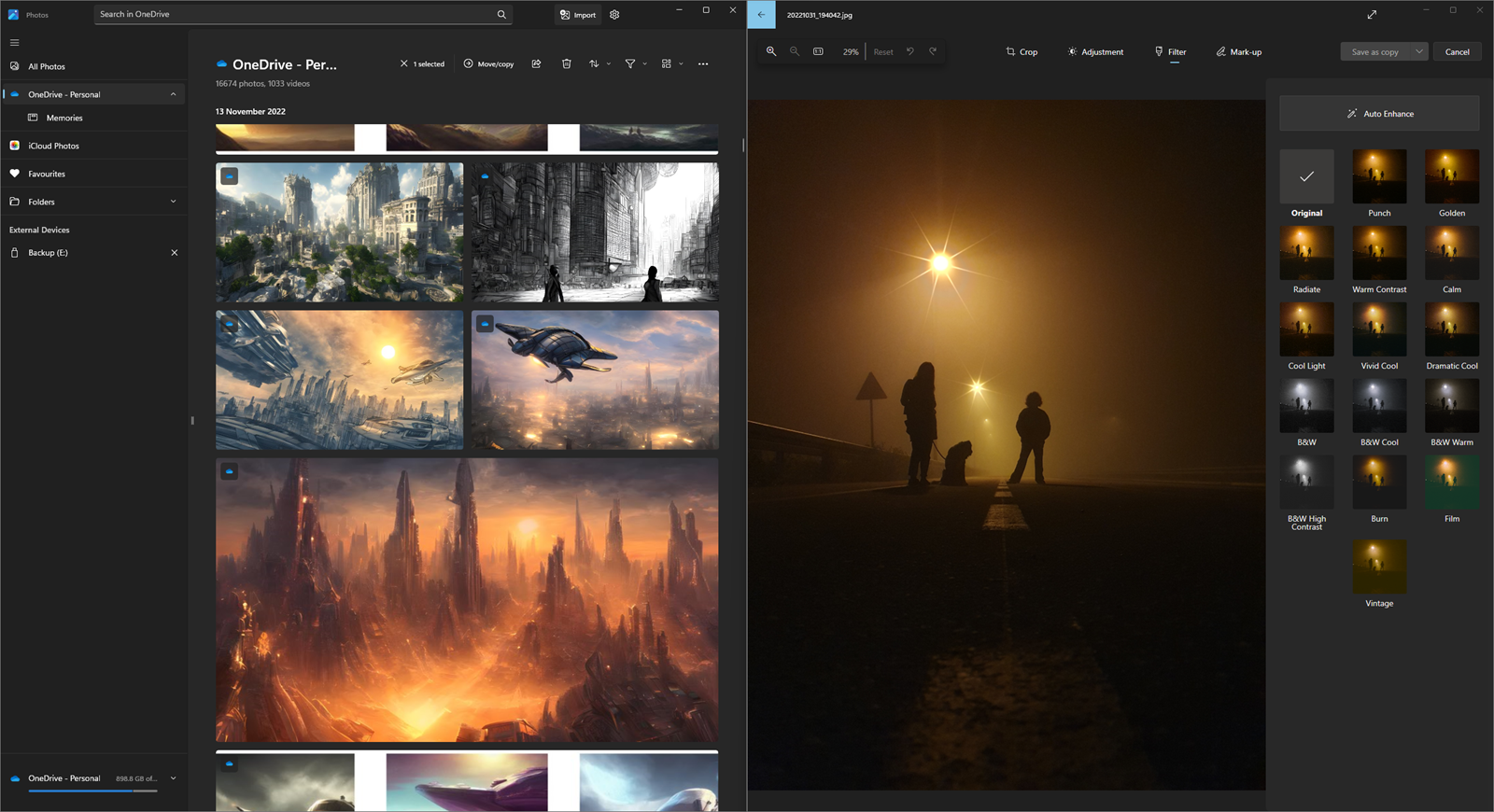Open the Save as copy dropdown arrow
This screenshot has height=812, width=1494.
tap(1419, 51)
